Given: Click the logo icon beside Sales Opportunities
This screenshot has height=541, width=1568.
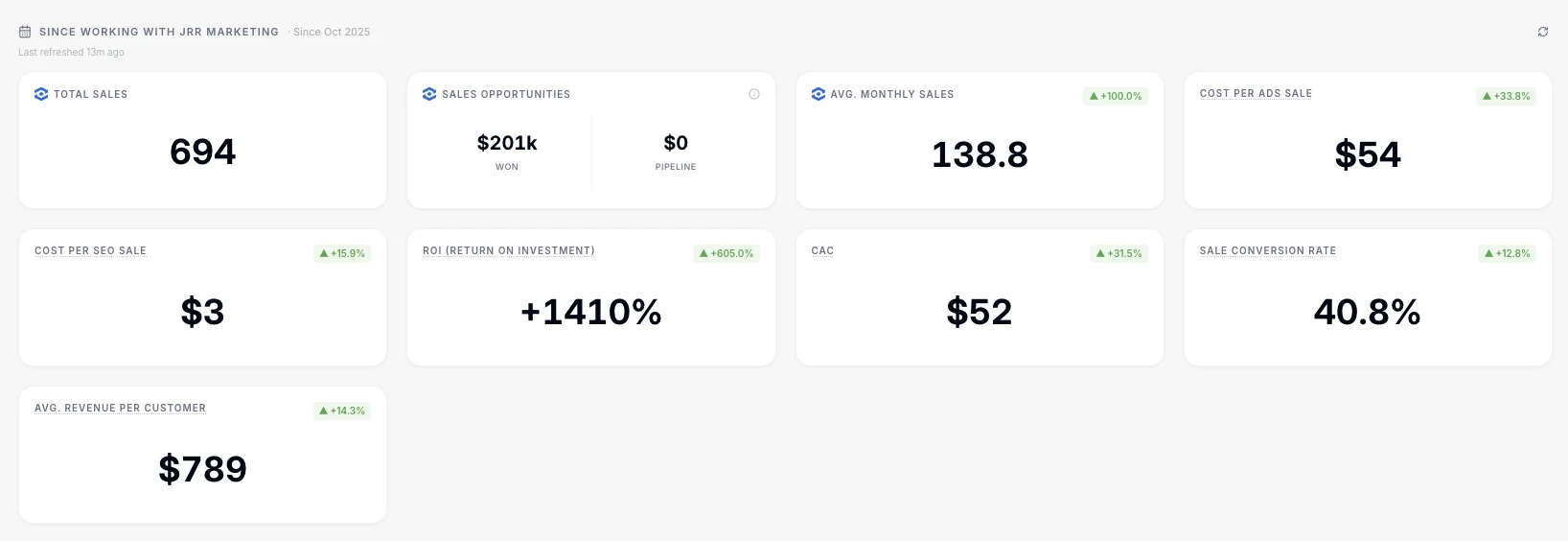Looking at the screenshot, I should [x=429, y=94].
